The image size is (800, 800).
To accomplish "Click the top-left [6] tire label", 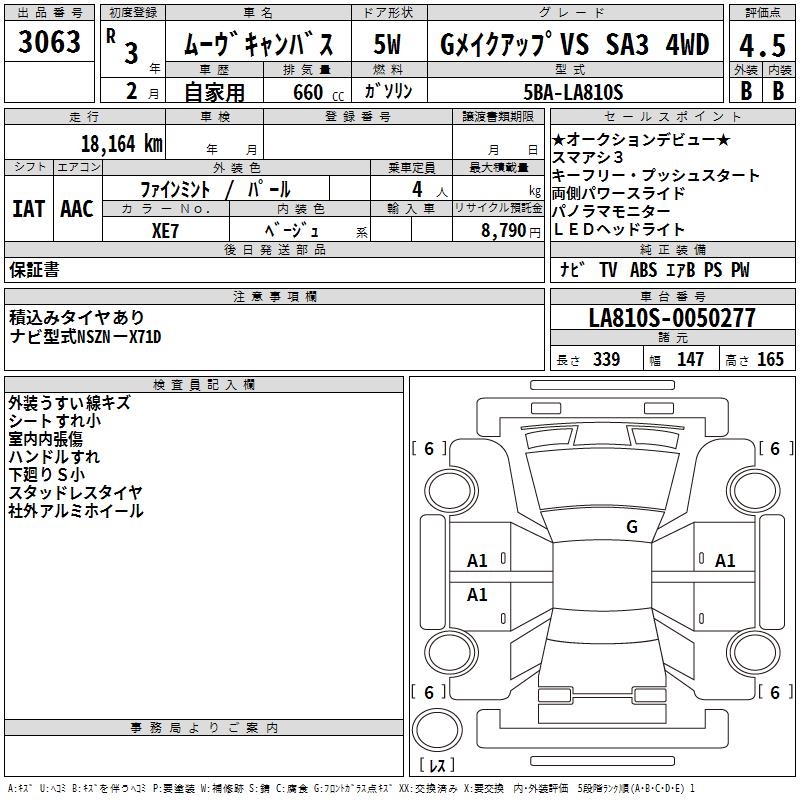I will tap(429, 449).
